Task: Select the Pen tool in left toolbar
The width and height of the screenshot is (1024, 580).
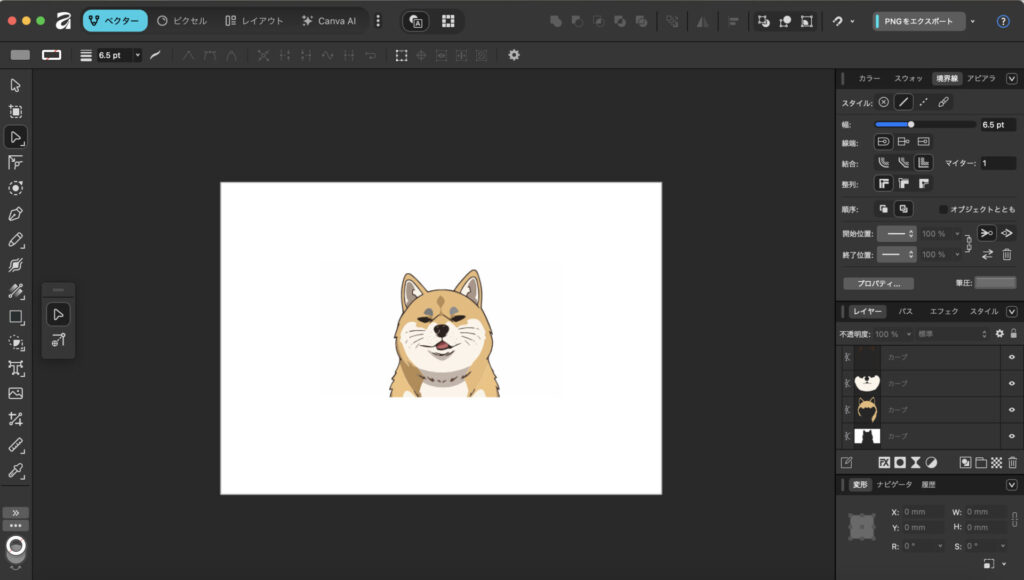Action: 16,214
